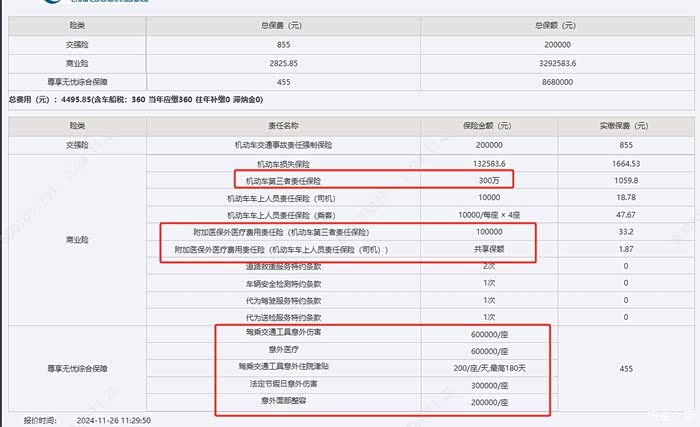Select '机动车车上人员责任保险（司机）' liability name
700x427 pixels.
tap(281, 198)
